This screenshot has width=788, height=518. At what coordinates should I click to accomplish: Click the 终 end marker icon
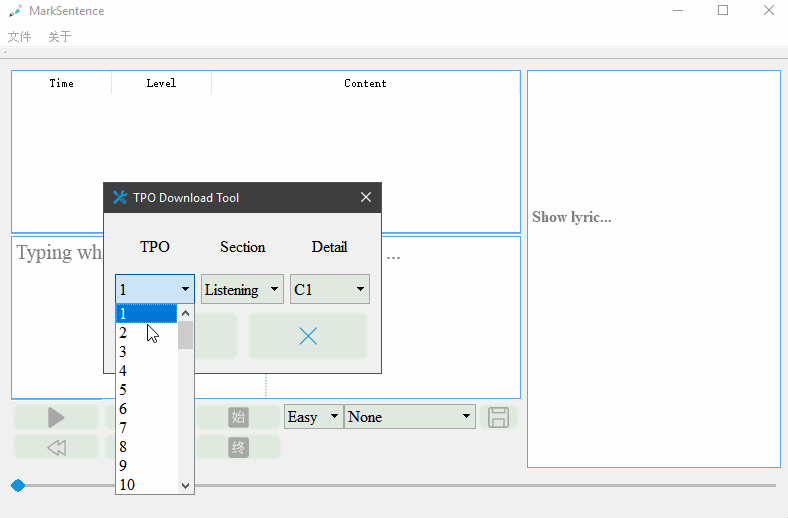click(x=238, y=447)
